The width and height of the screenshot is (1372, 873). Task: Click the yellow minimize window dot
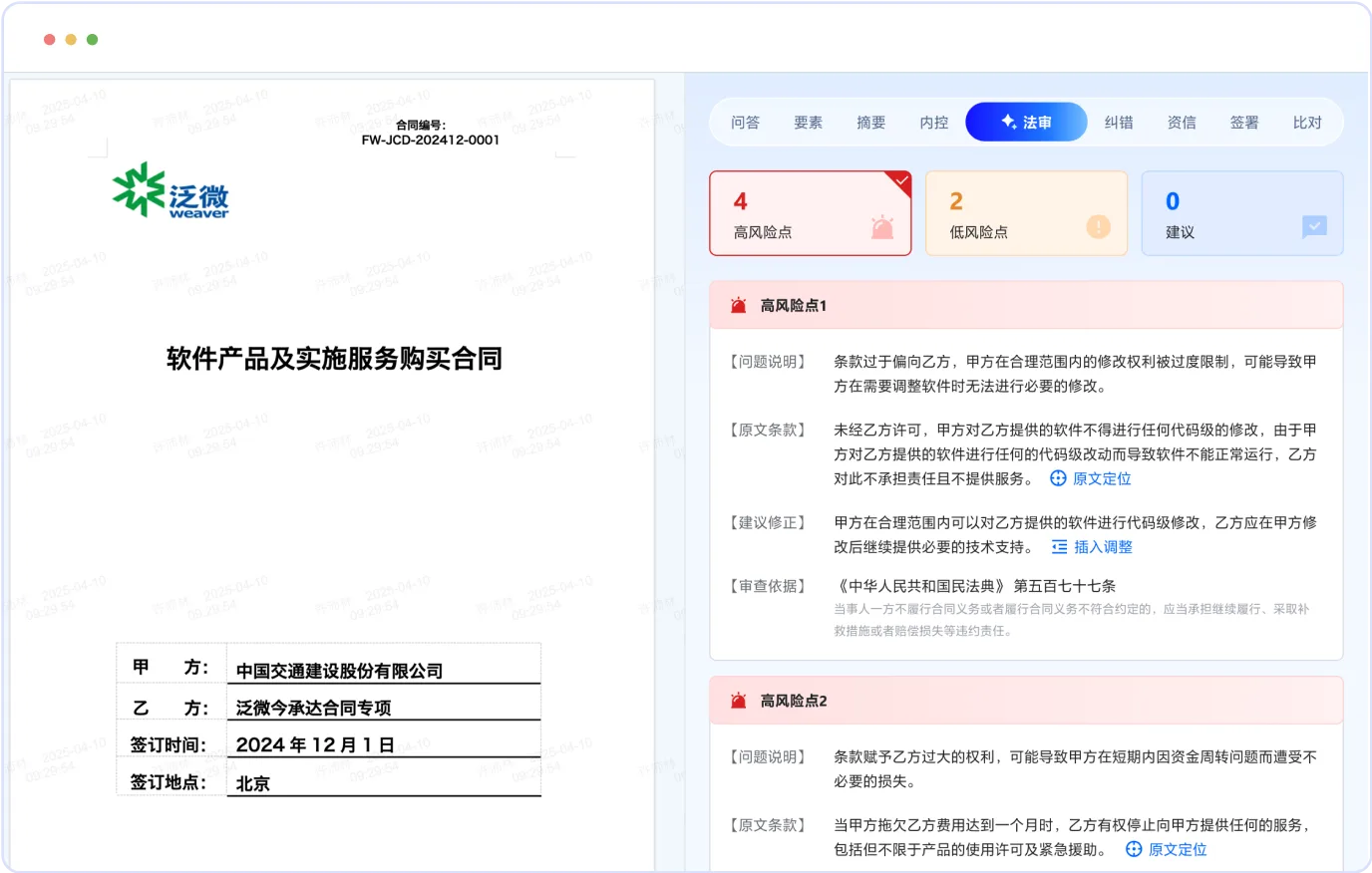pos(71,40)
